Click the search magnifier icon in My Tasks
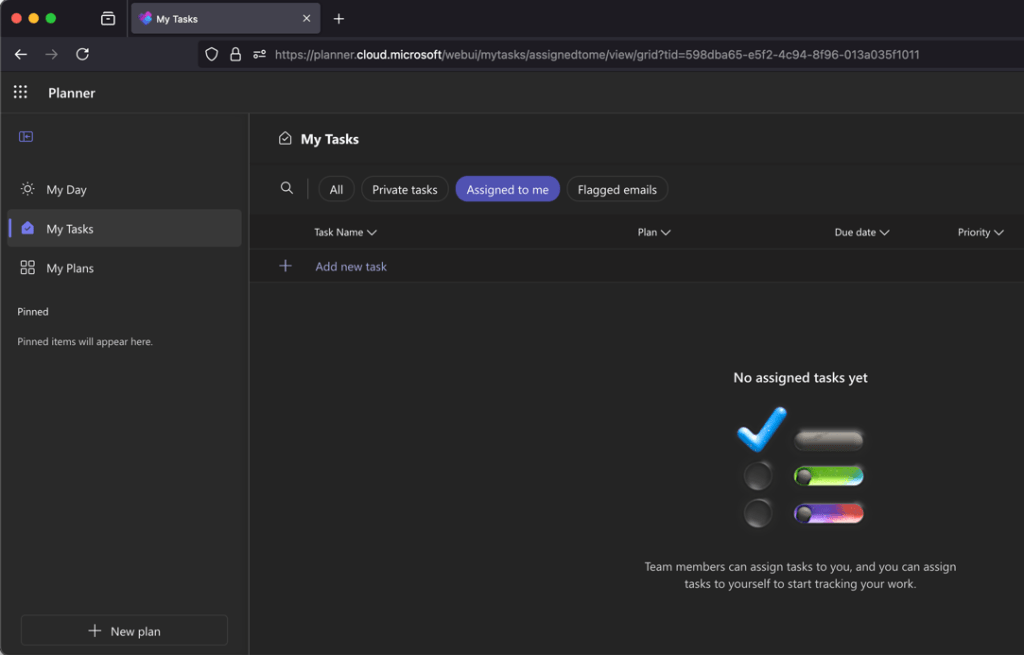Viewport: 1024px width, 655px height. [287, 189]
